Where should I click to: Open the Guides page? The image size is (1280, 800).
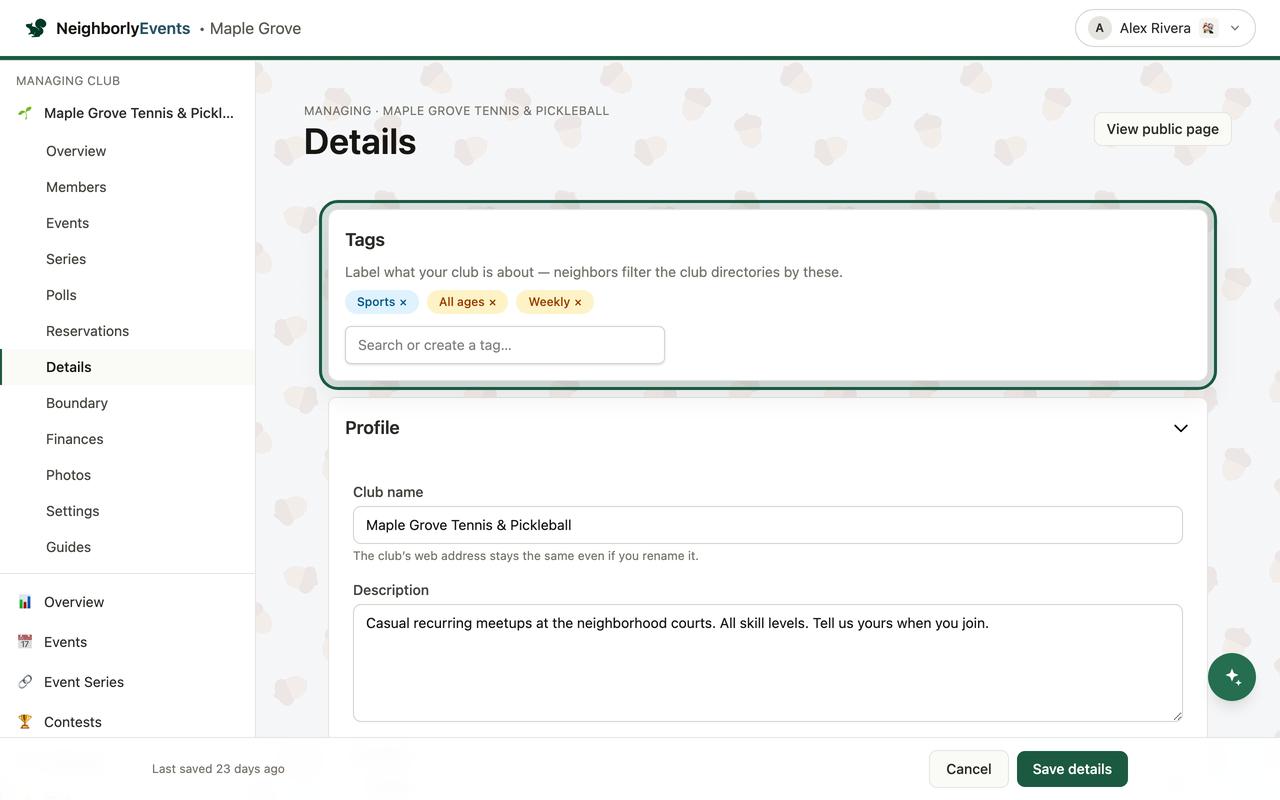point(68,547)
